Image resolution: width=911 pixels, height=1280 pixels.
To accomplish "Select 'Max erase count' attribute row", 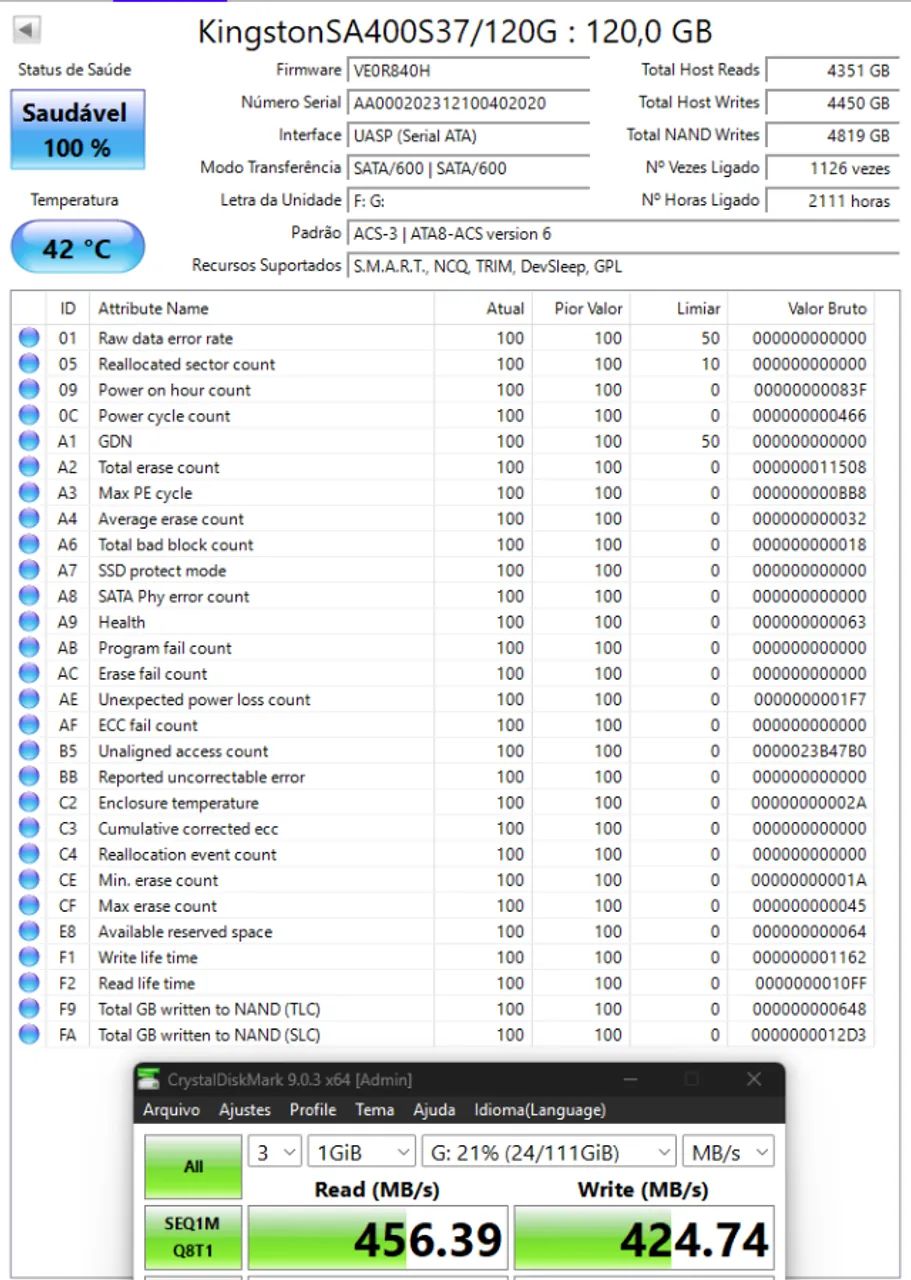I will click(444, 906).
